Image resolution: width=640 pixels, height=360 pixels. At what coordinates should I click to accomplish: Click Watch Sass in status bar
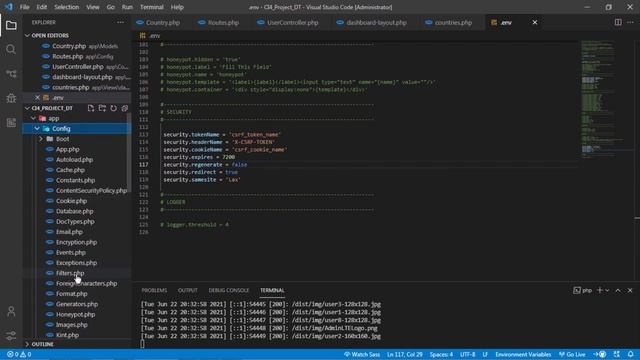[x=362, y=354]
